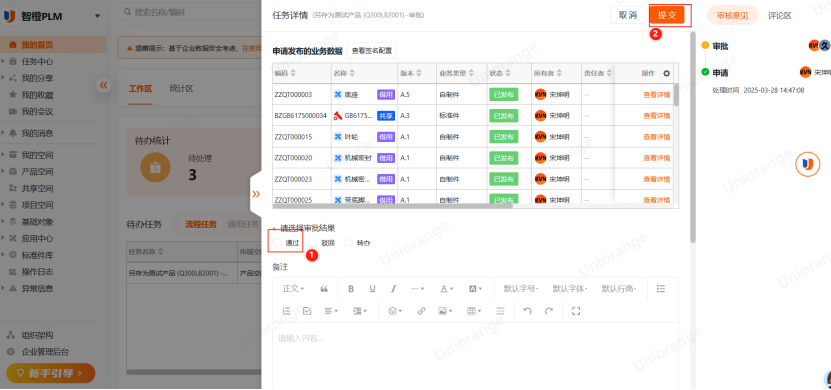This screenshot has width=831, height=390.
Task: Open the indent options dropdown
Action: click(360, 311)
